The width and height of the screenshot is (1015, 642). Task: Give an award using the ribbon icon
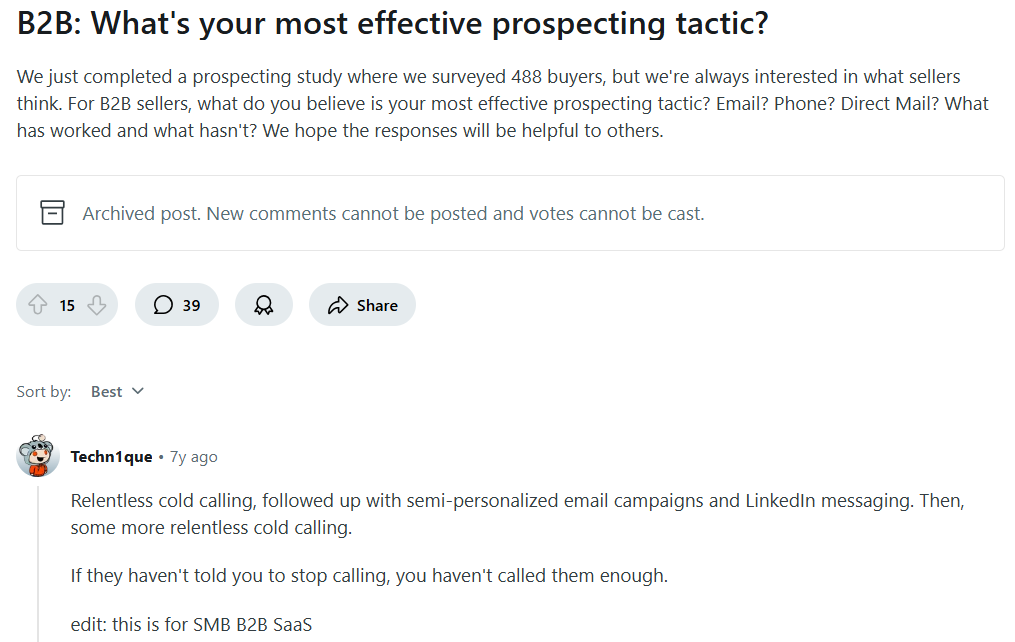pos(263,305)
